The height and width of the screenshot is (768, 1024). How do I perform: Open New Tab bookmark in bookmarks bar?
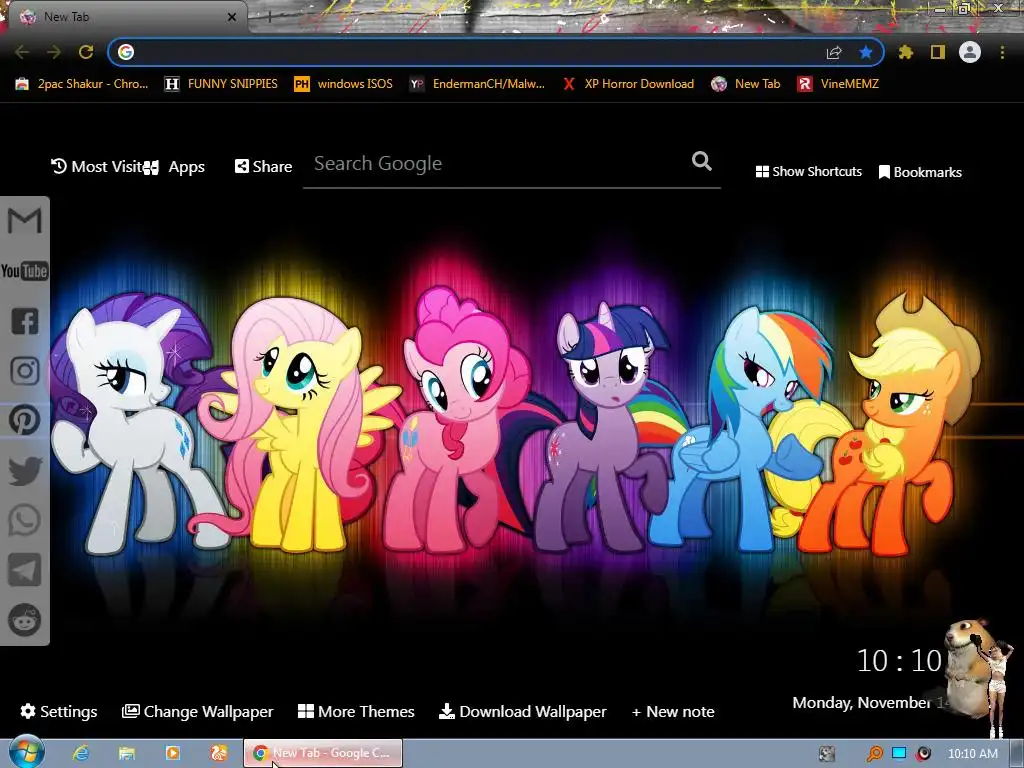click(x=746, y=84)
